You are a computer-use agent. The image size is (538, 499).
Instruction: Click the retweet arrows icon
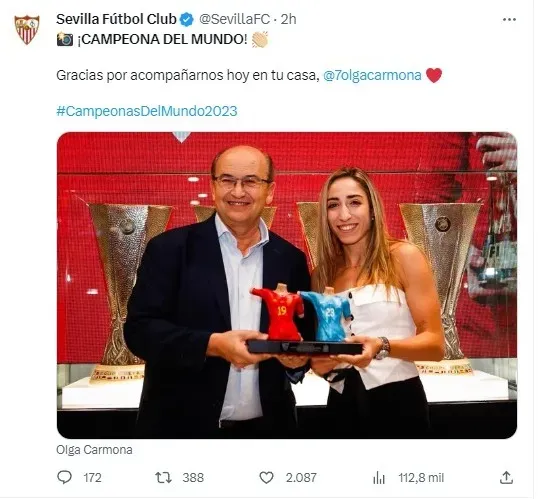click(x=163, y=477)
